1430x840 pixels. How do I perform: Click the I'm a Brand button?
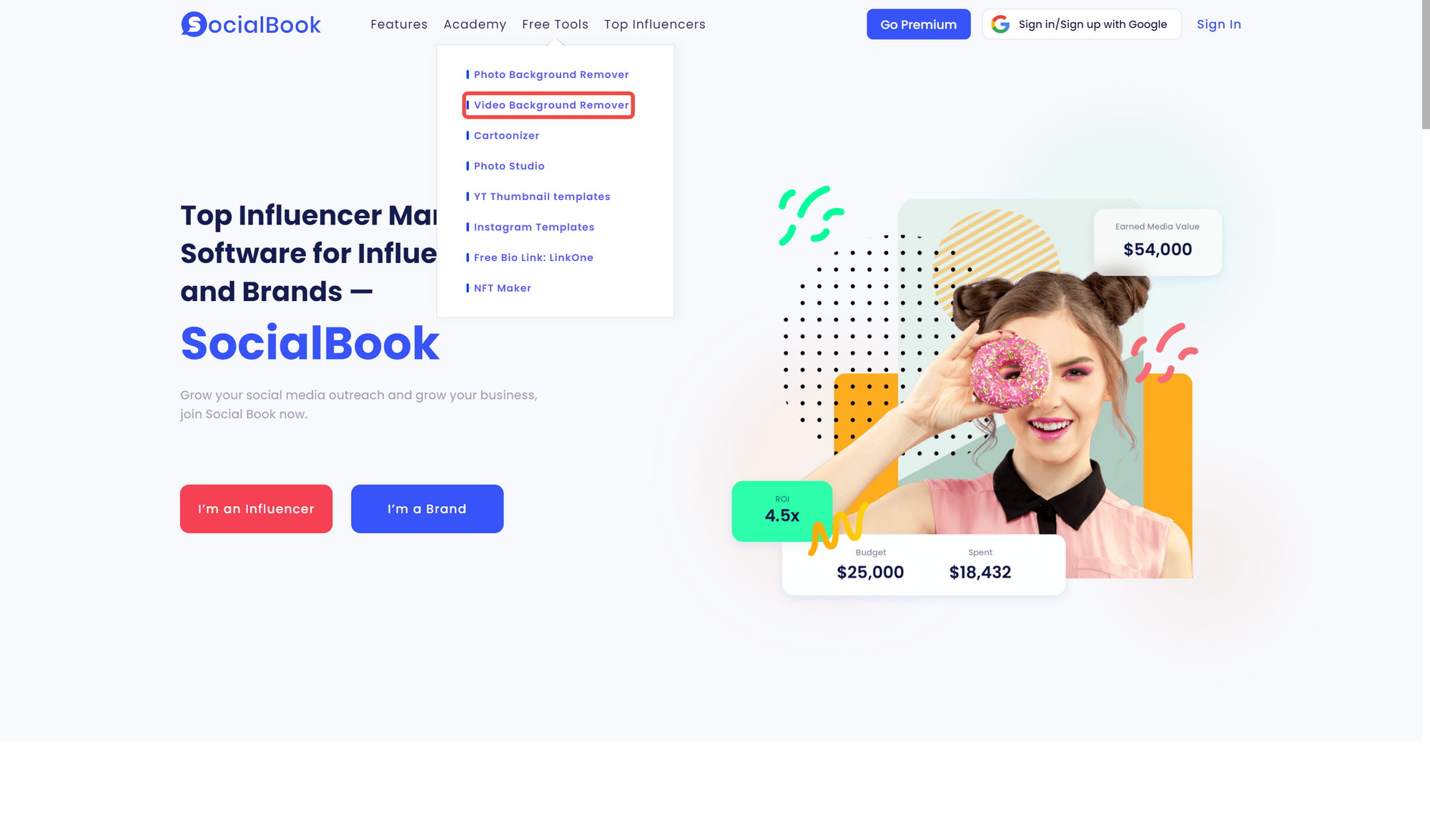coord(427,508)
